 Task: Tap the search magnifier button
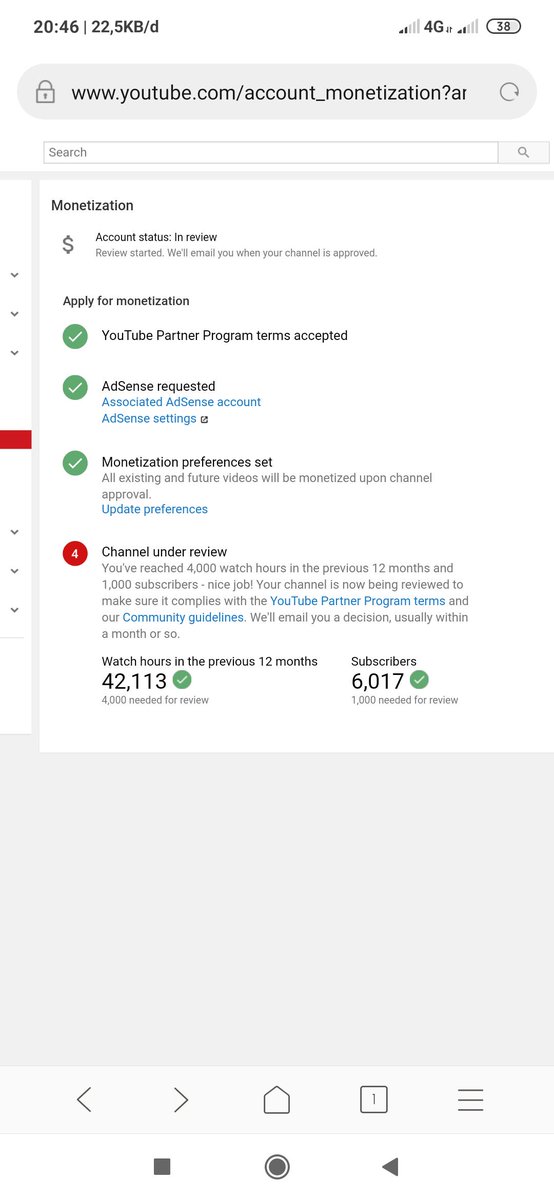pos(523,152)
